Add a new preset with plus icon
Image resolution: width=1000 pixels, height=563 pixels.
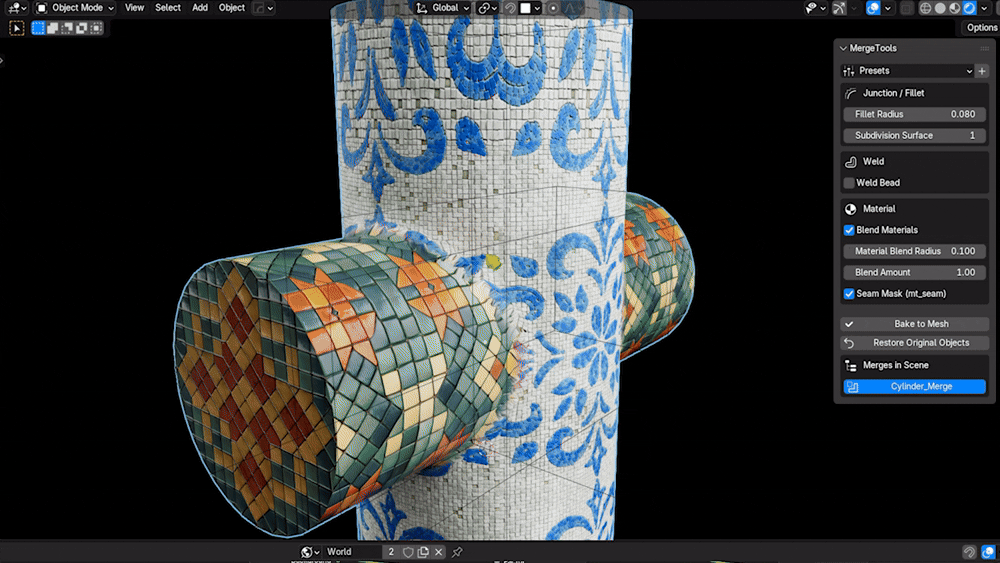coord(982,71)
